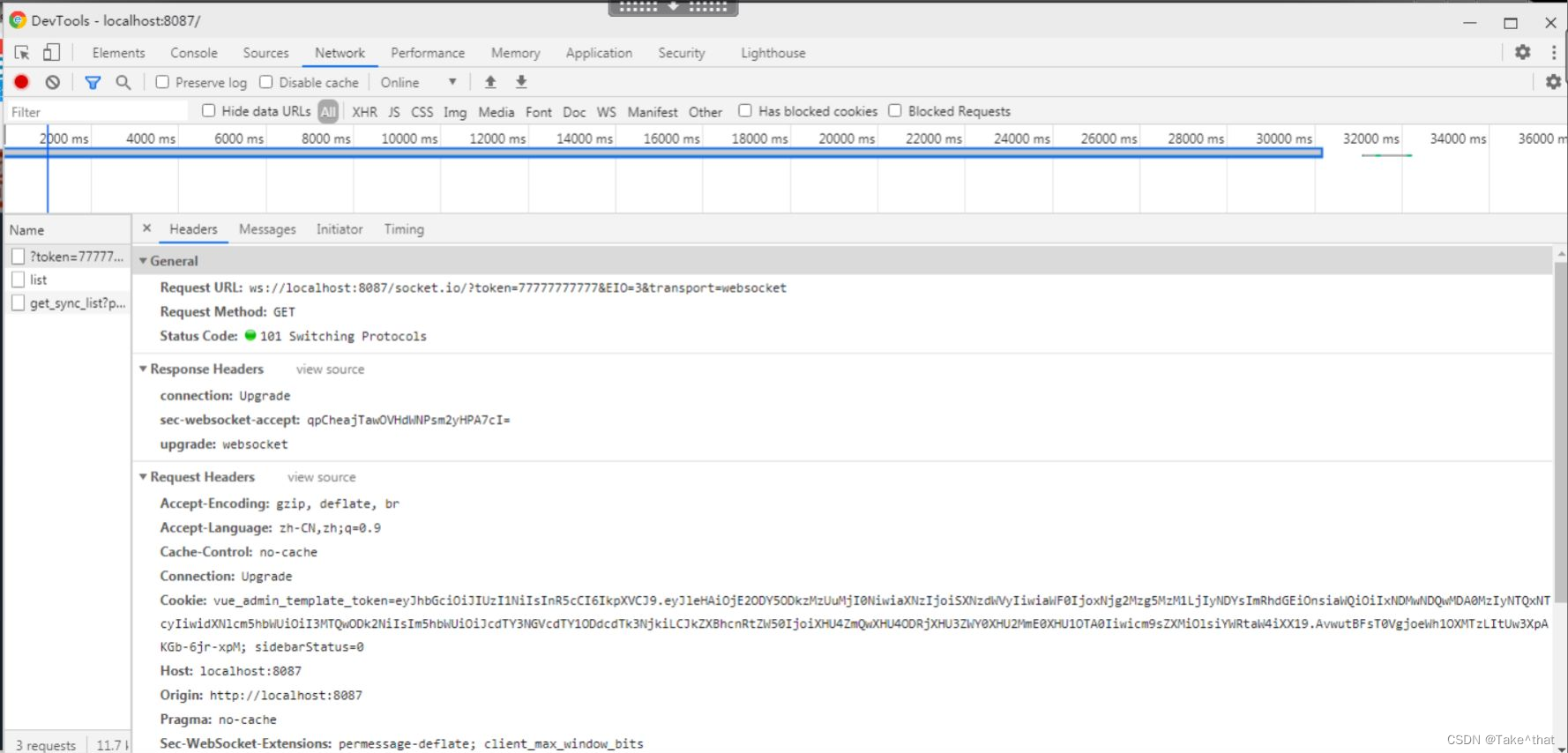The height and width of the screenshot is (753, 1568).
Task: Open the Security panel
Action: [682, 53]
